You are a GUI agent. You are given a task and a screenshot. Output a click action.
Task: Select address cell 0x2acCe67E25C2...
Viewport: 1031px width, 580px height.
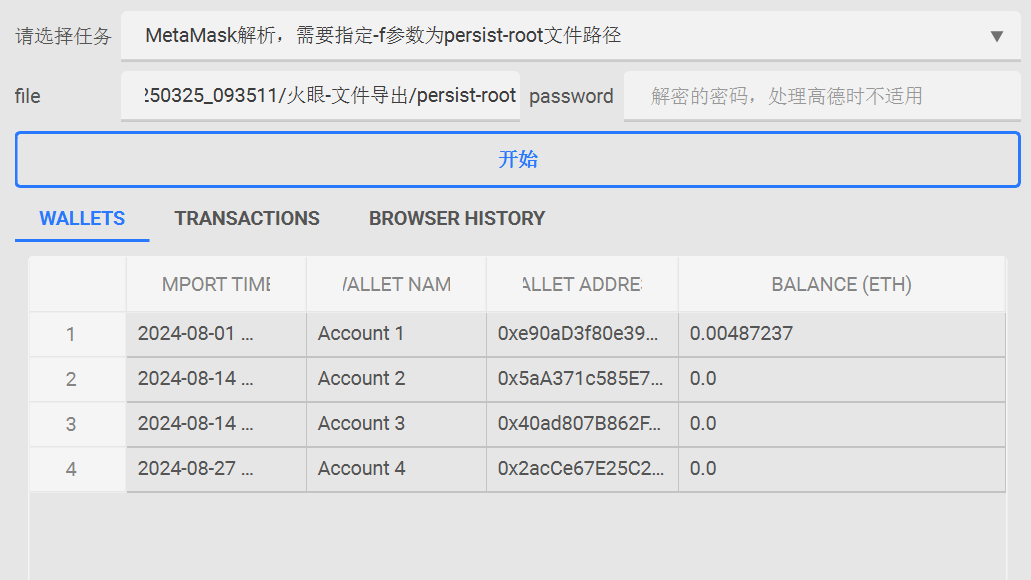click(x=583, y=468)
